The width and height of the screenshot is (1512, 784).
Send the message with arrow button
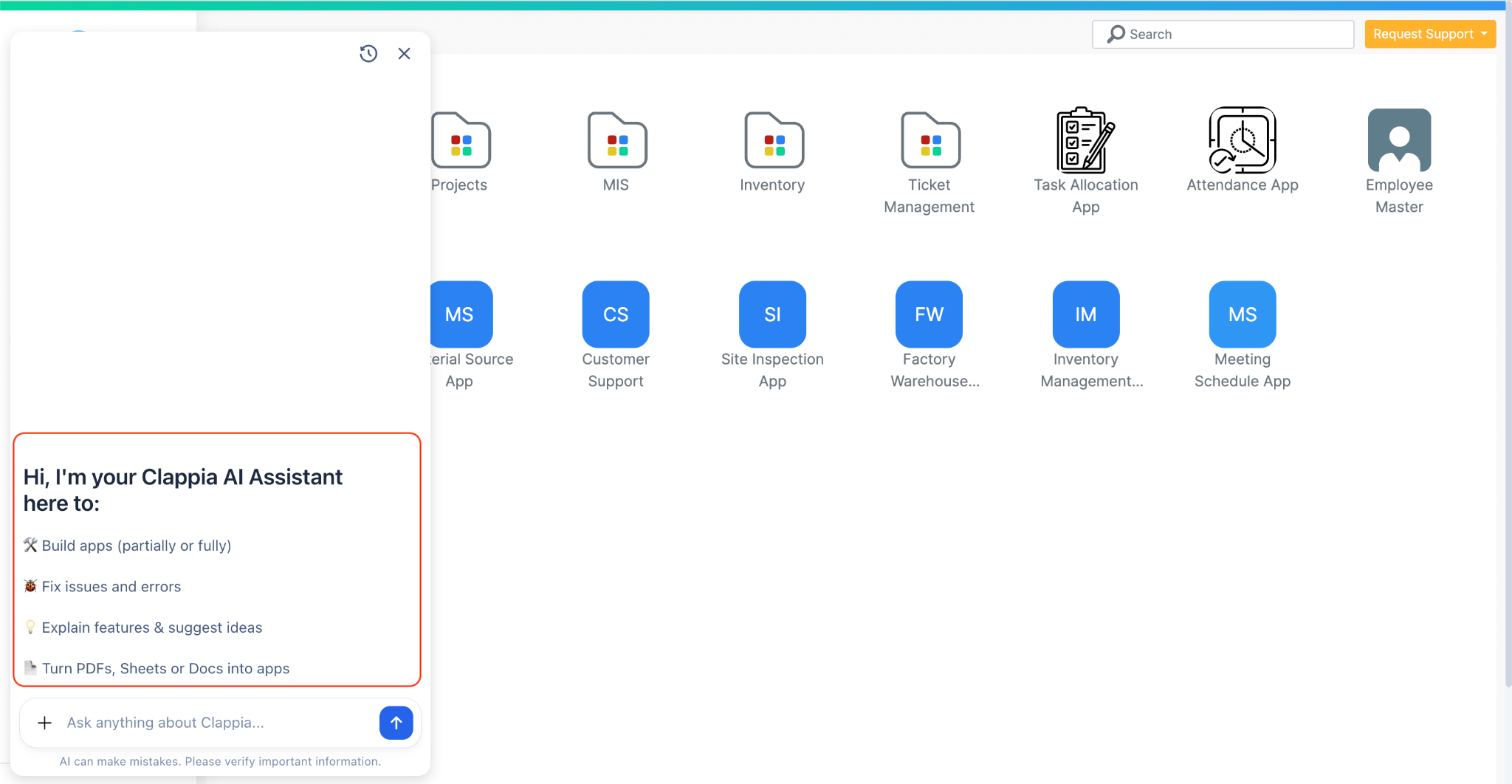[396, 723]
